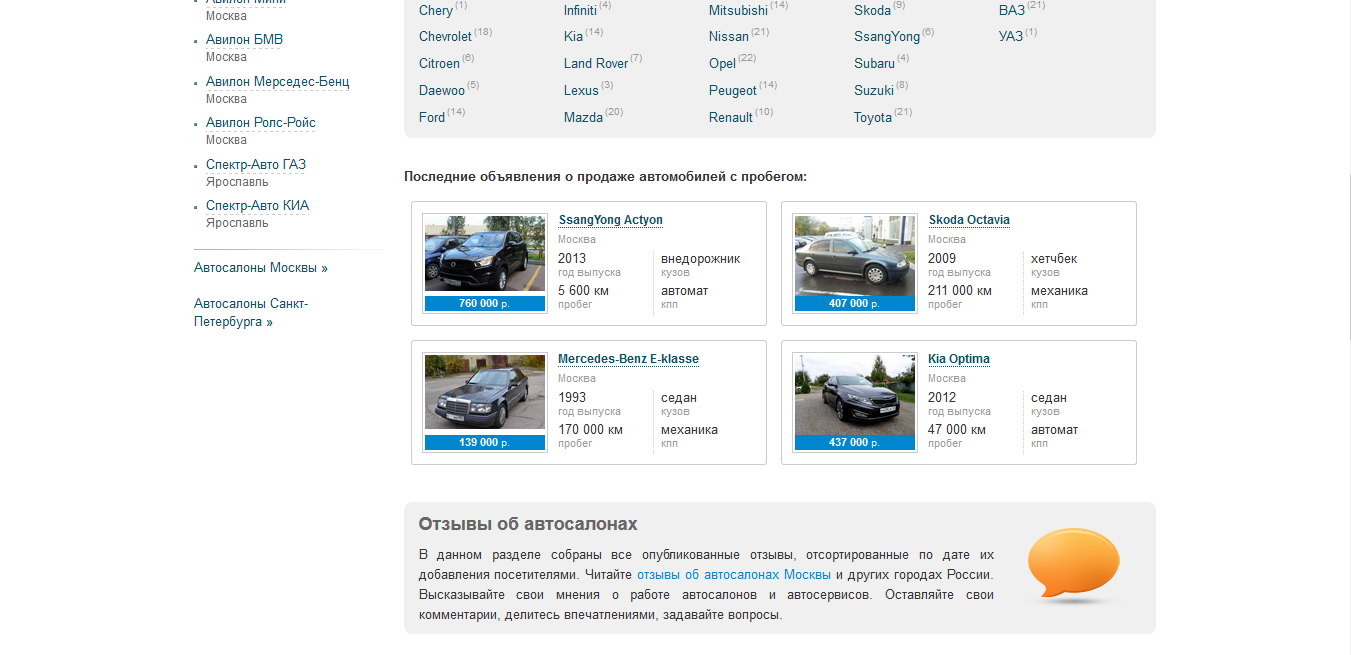Viewport: 1351px width, 655px height.
Task: Click the 437 000 р. price tag
Action: (x=855, y=442)
